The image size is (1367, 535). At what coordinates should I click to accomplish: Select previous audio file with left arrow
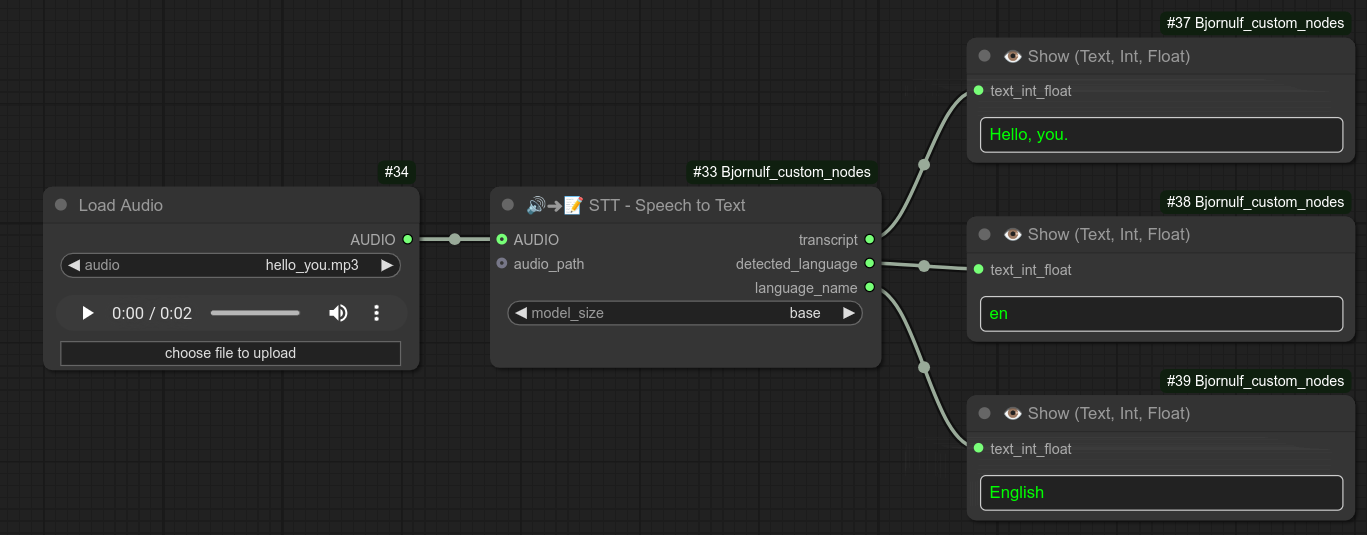(74, 265)
